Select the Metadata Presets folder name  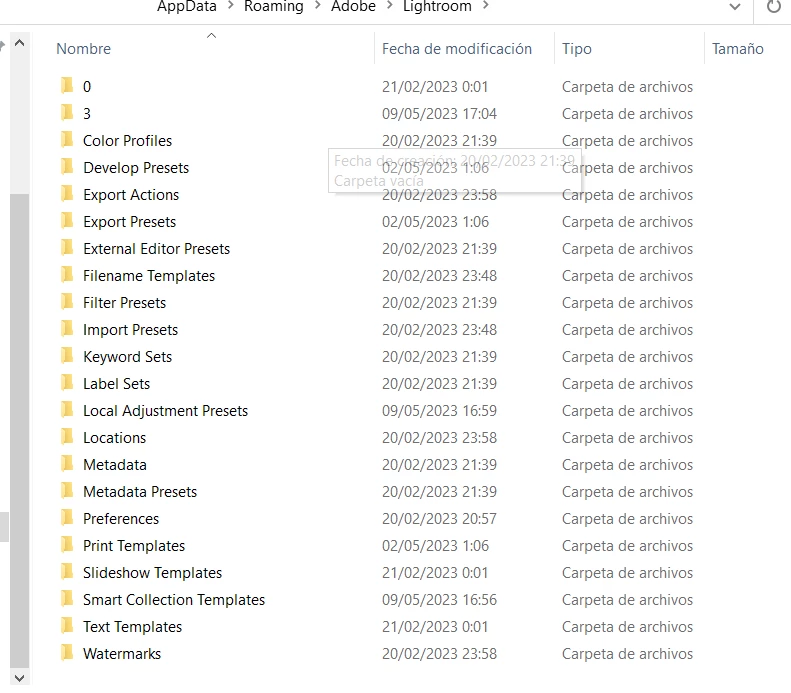pyautogui.click(x=140, y=492)
